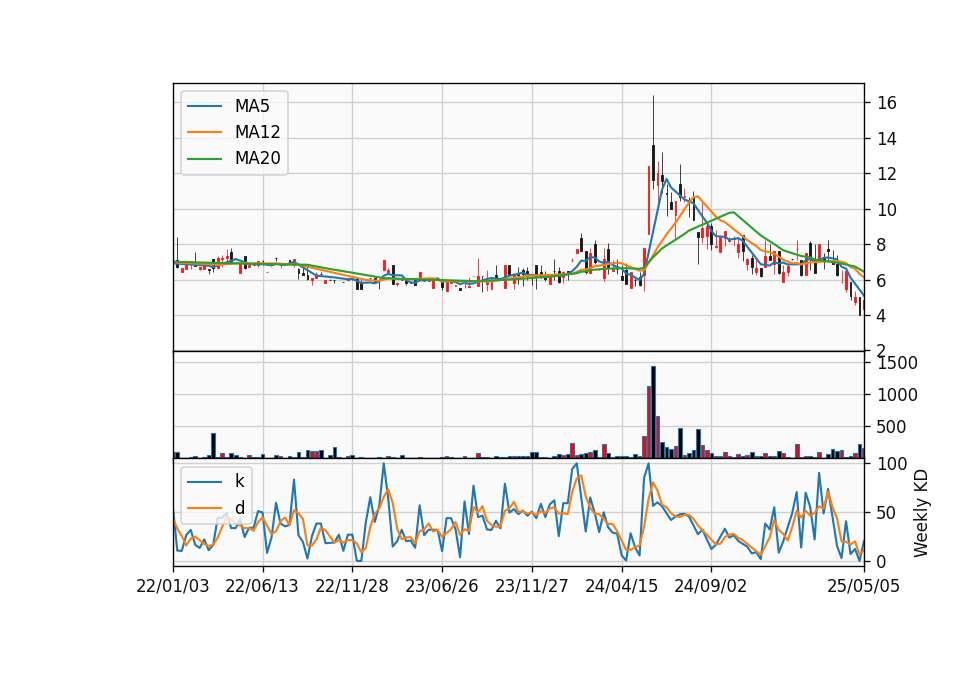
Task: Click the 24/09/02 date label
Action: [x=711, y=586]
